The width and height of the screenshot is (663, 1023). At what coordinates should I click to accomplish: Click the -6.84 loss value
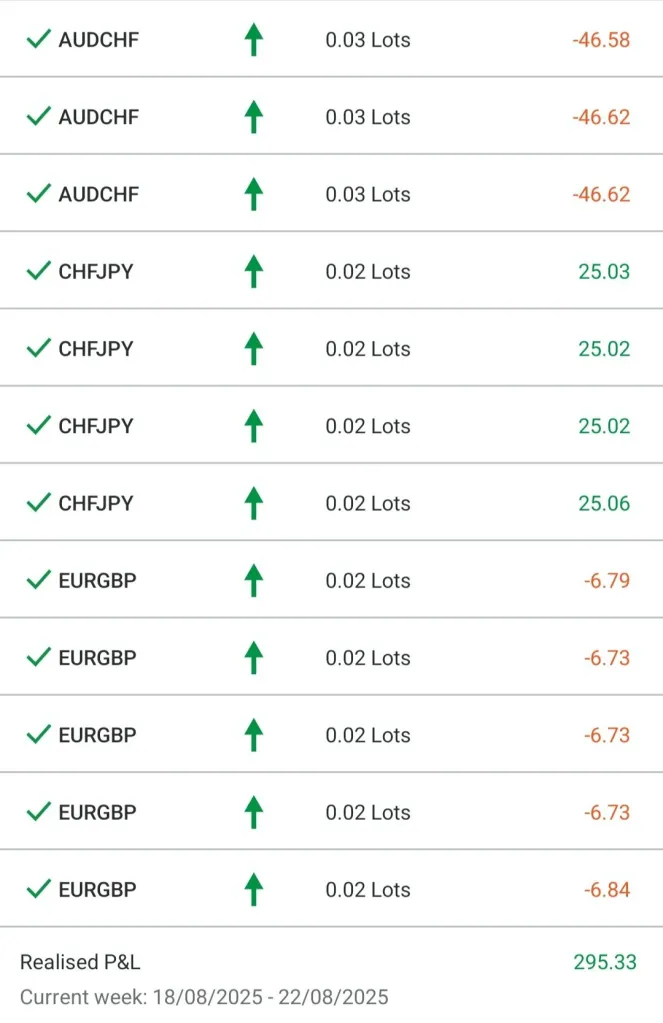tap(607, 889)
